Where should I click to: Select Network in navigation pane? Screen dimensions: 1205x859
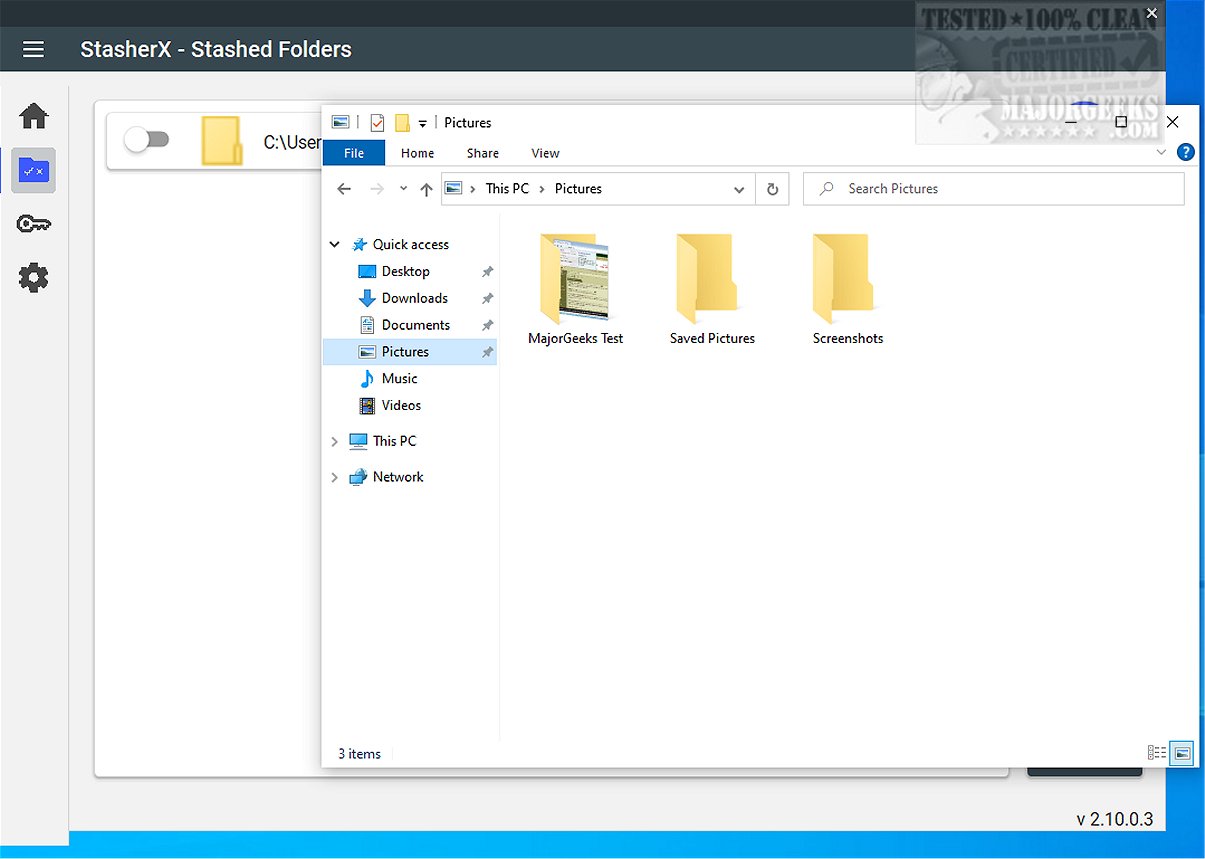pos(398,477)
